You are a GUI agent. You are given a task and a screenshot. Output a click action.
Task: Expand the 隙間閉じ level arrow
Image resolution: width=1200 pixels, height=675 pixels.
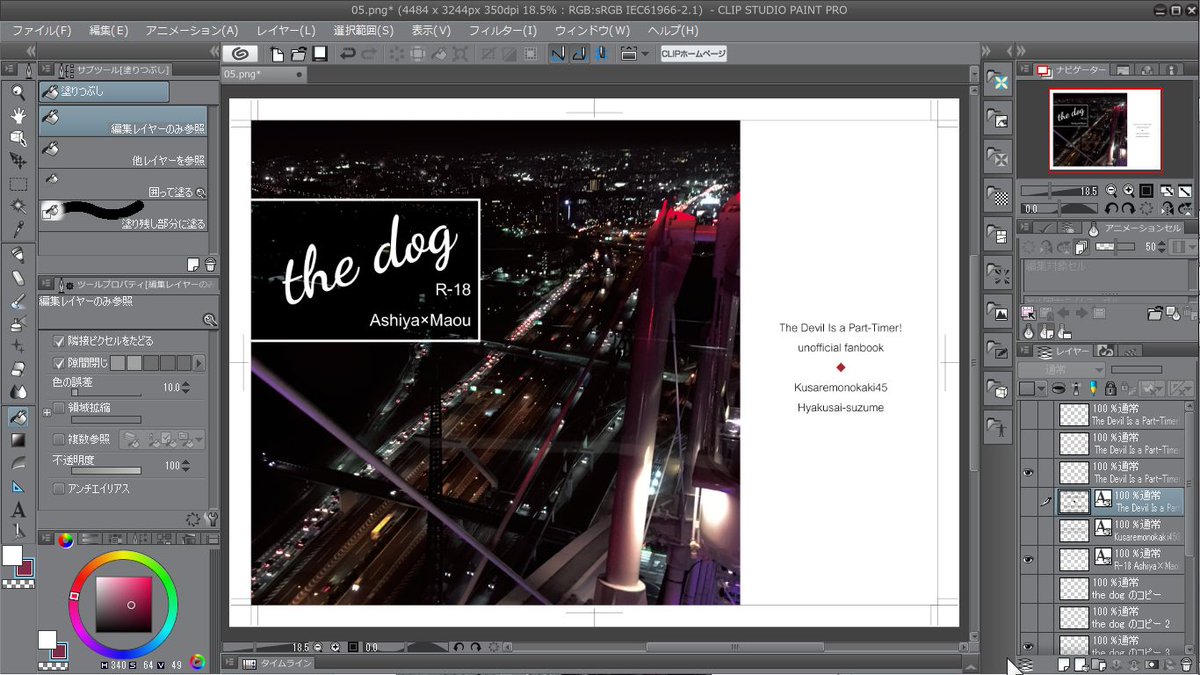point(198,363)
